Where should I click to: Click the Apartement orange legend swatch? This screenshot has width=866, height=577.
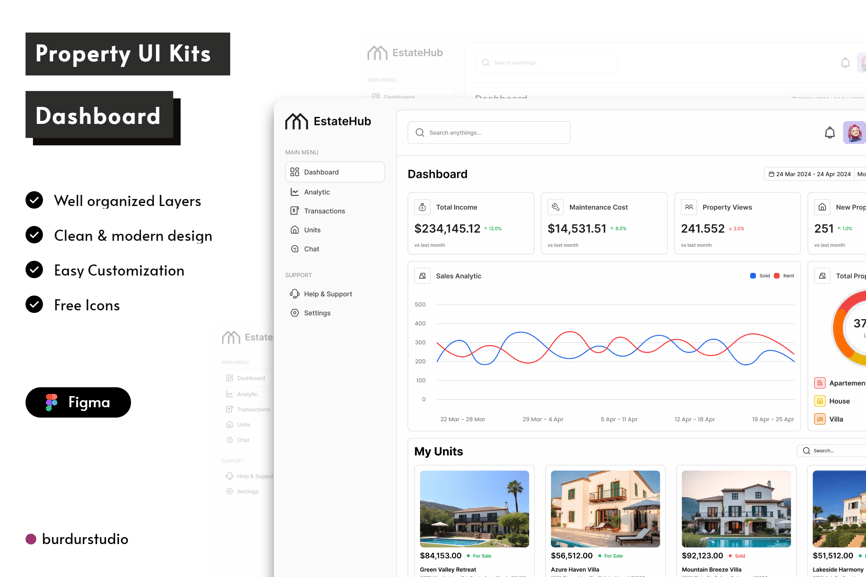pyautogui.click(x=819, y=383)
